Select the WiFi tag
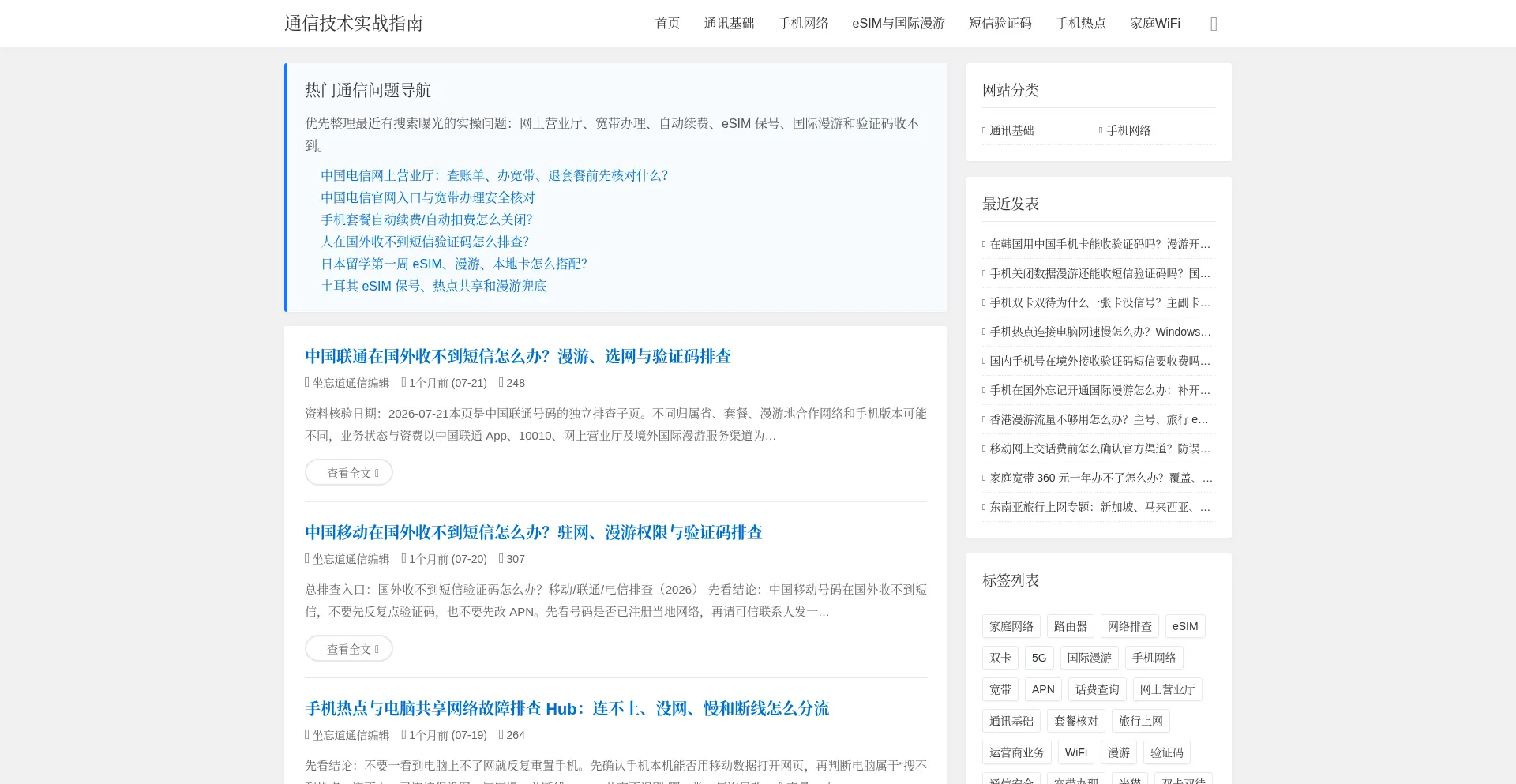Viewport: 1516px width, 784px height. pyautogui.click(x=1076, y=752)
